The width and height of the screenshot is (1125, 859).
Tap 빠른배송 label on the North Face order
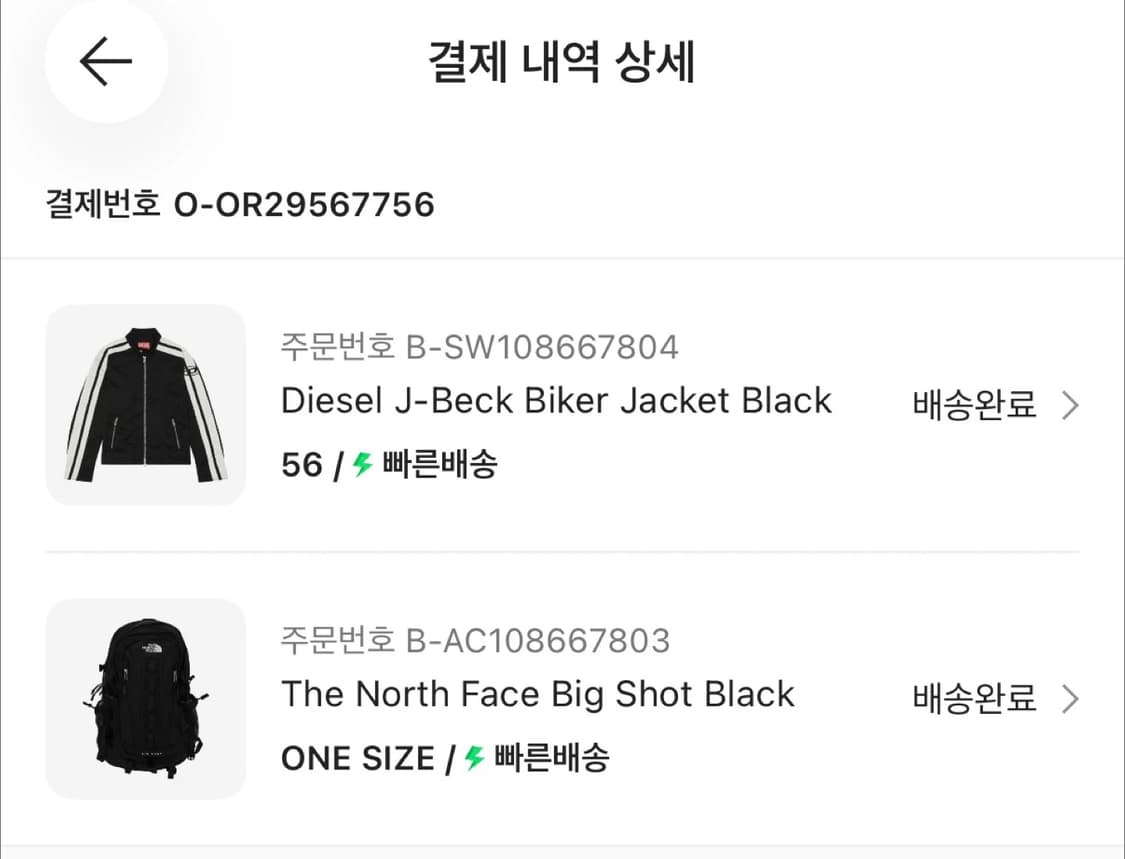point(552,759)
